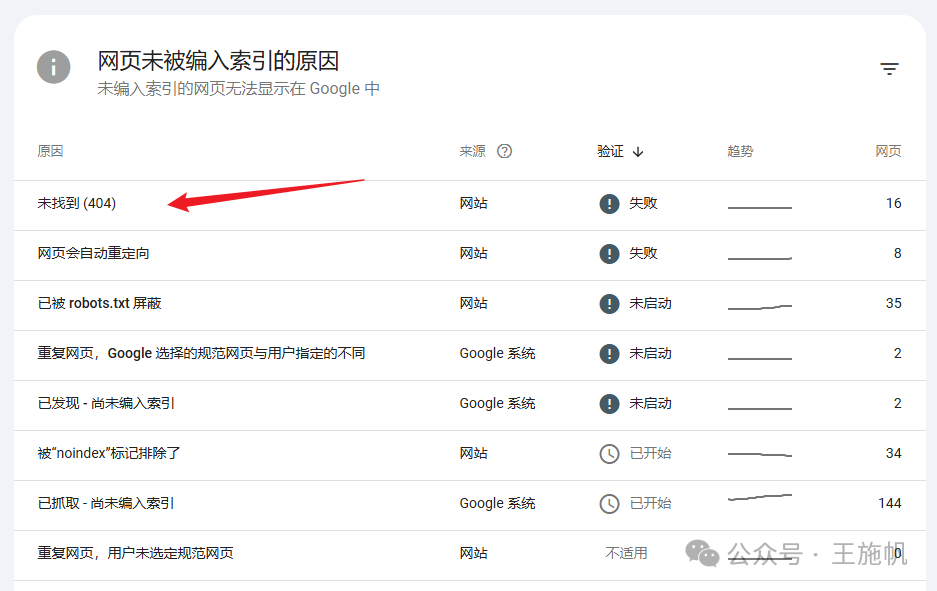Viewport: 937px width, 591px height.
Task: Click failed status icon in 网页会自动重定向 row
Action: (609, 254)
